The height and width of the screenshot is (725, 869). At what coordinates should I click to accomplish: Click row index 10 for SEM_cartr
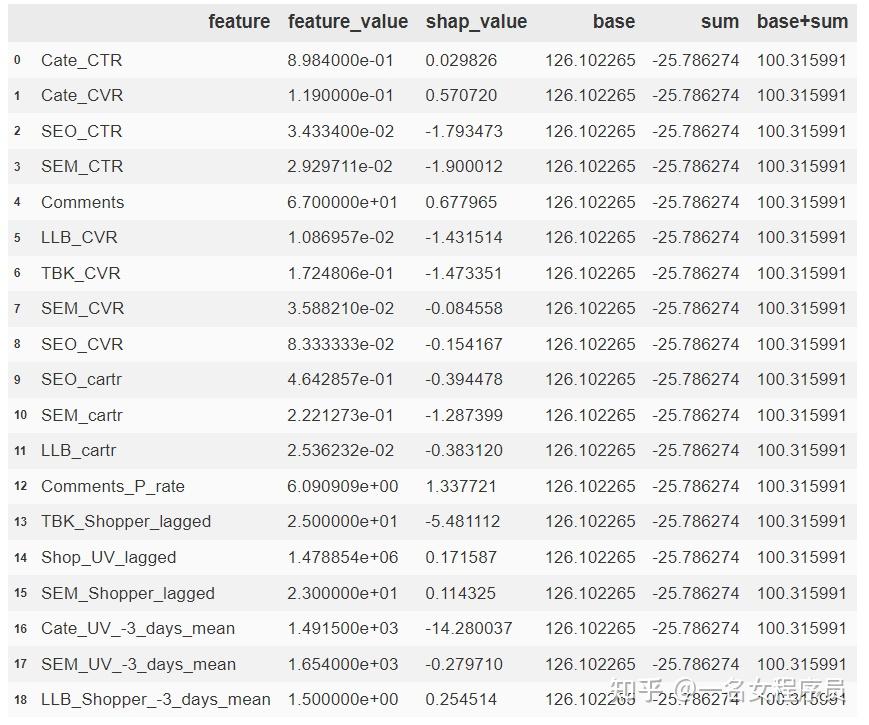coord(20,415)
